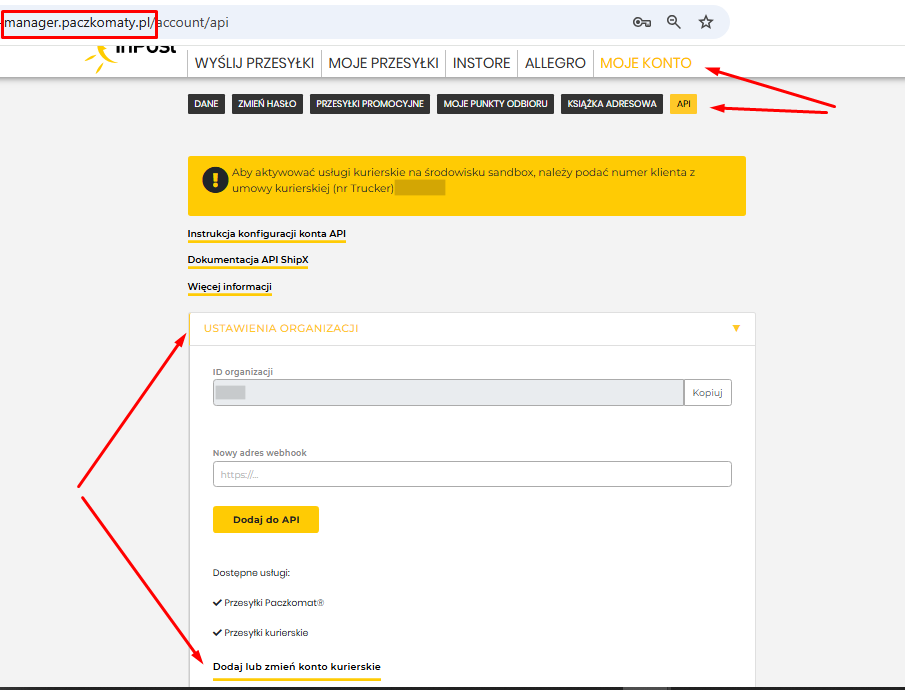Select the API tab
This screenshot has width=905, height=690.
[683, 104]
